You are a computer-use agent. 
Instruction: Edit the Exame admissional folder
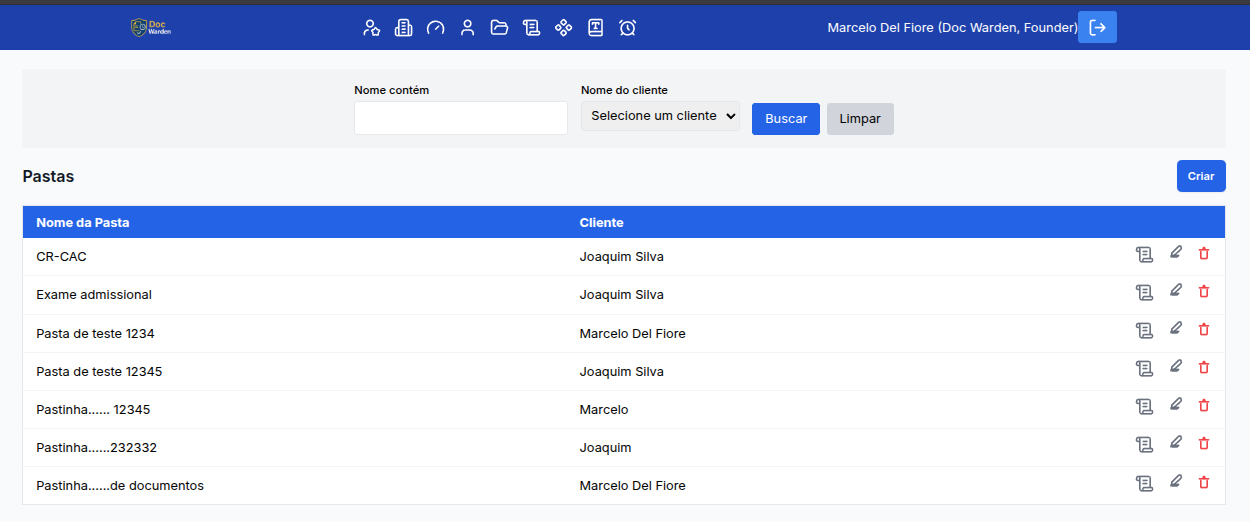click(x=1176, y=291)
